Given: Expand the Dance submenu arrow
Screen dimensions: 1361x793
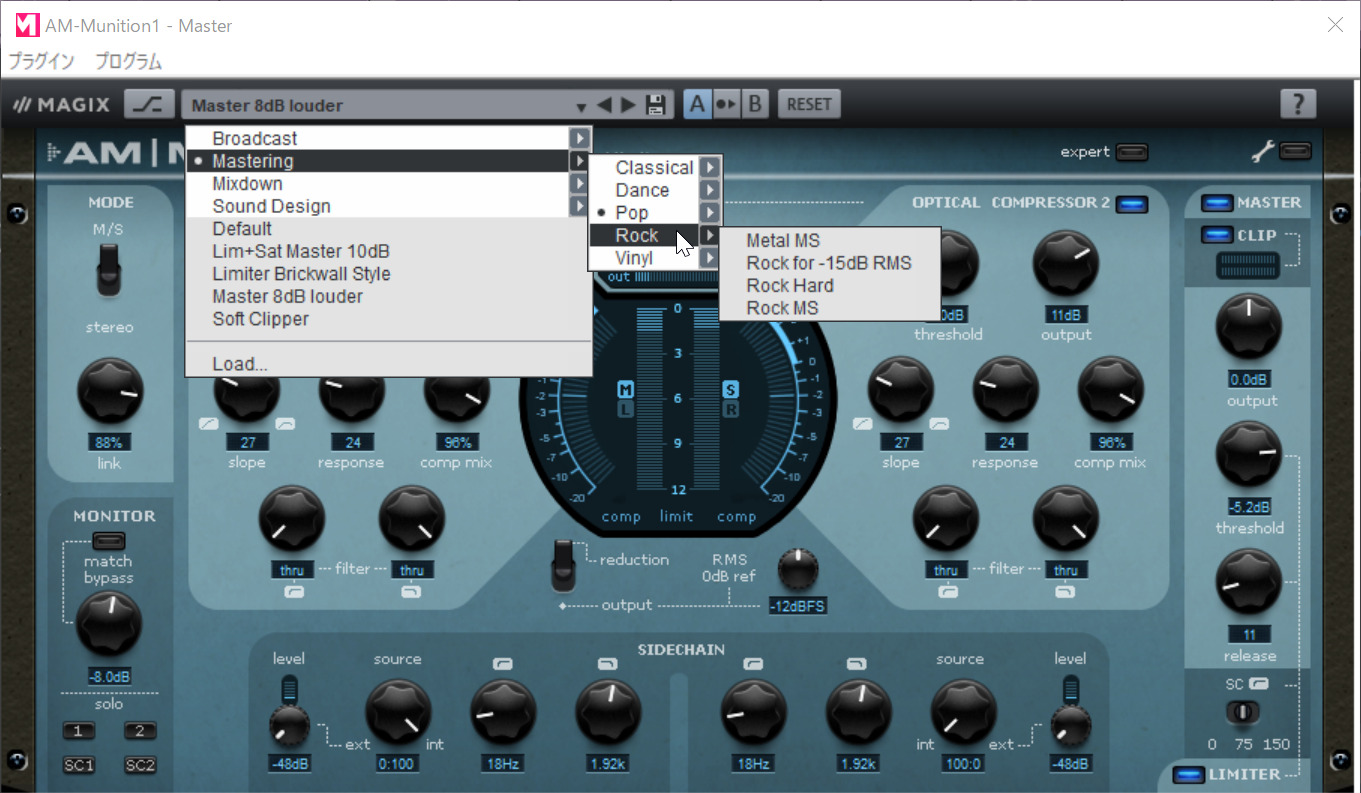Looking at the screenshot, I should tap(709, 190).
